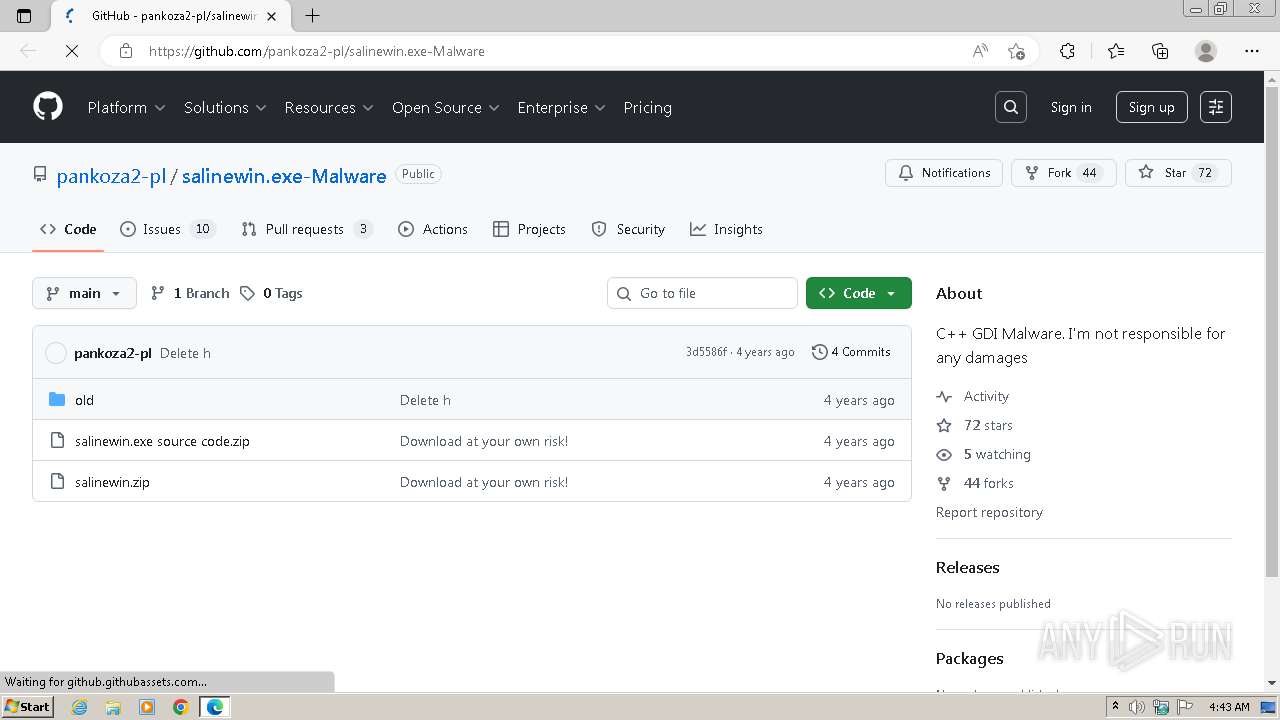Image resolution: width=1280 pixels, height=720 pixels.
Task: Click the GitHub Octocat logo
Action: pyautogui.click(x=48, y=107)
